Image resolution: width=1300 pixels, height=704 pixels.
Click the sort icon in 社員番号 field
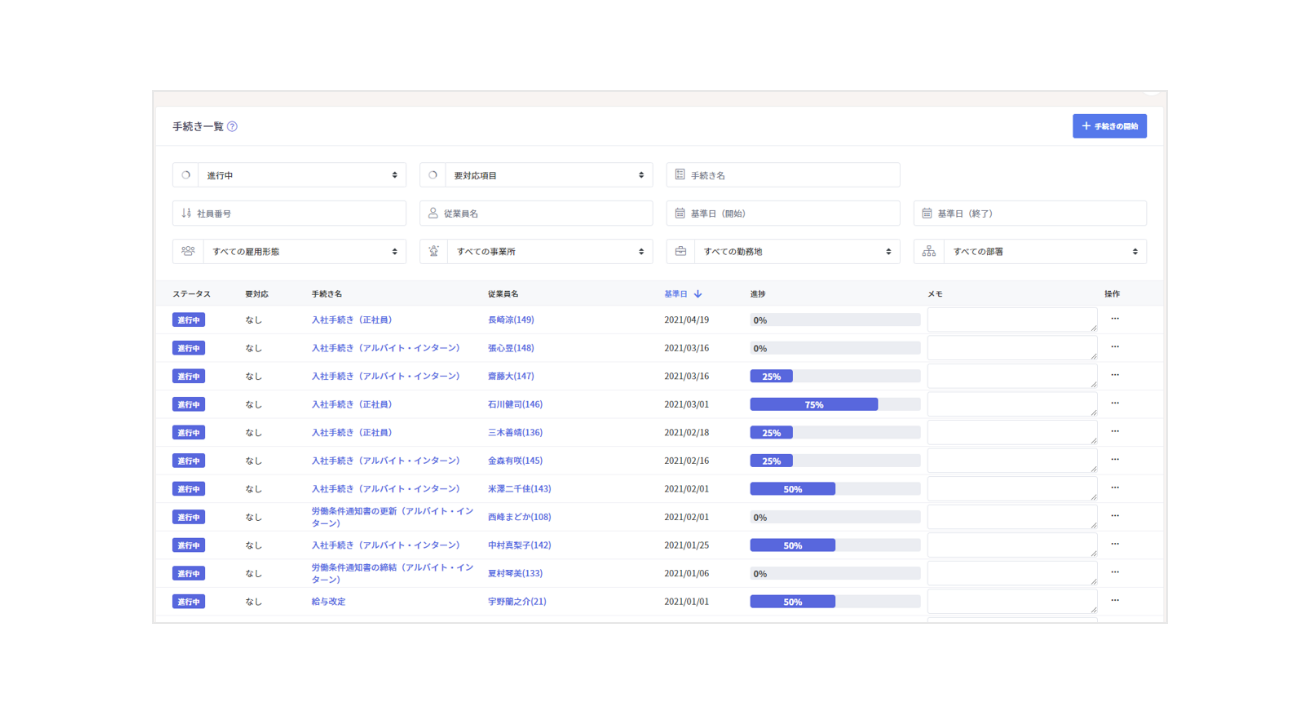pyautogui.click(x=186, y=212)
